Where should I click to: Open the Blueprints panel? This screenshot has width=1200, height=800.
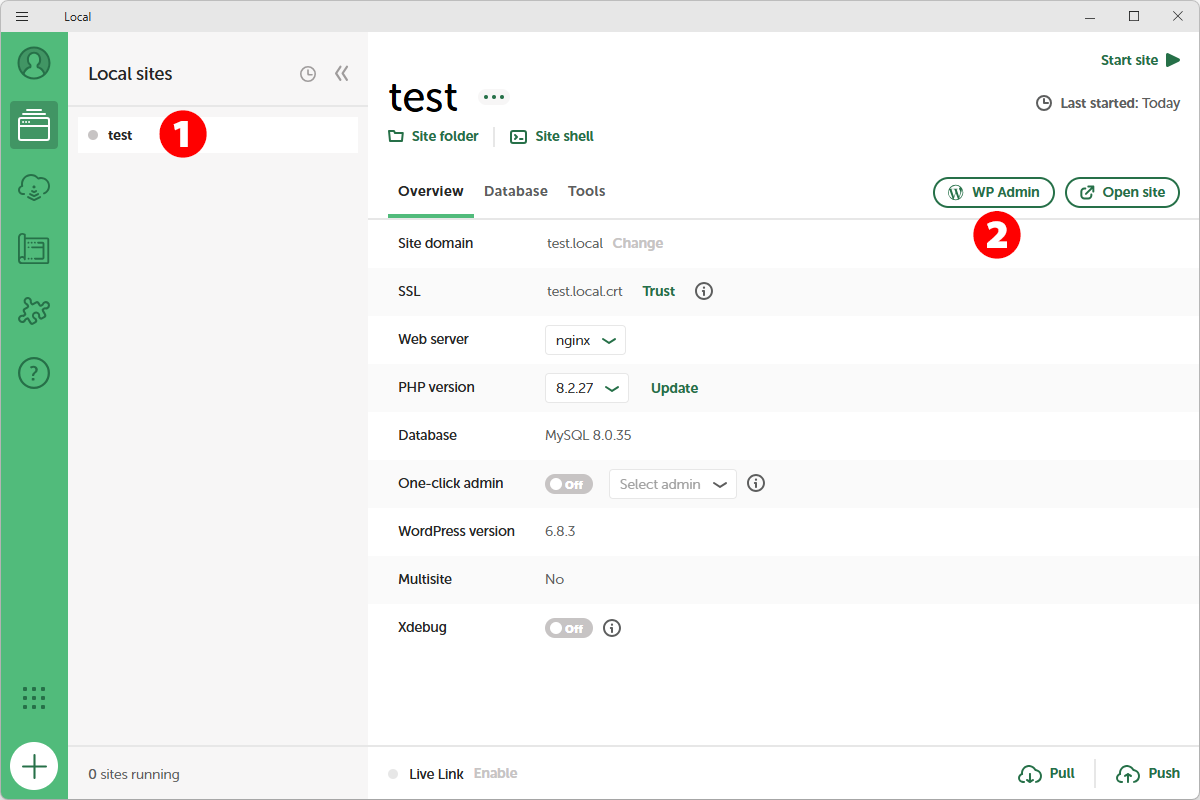pyautogui.click(x=34, y=249)
